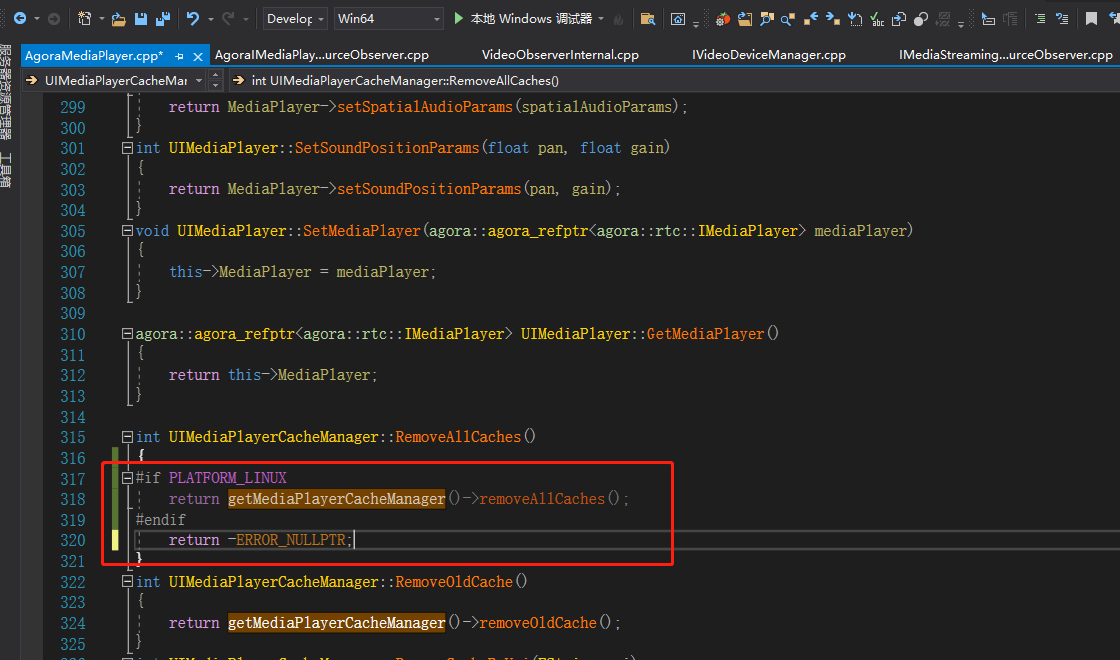This screenshot has height=660, width=1120.
Task: Click the Find in Current Document icon
Action: tap(786, 18)
